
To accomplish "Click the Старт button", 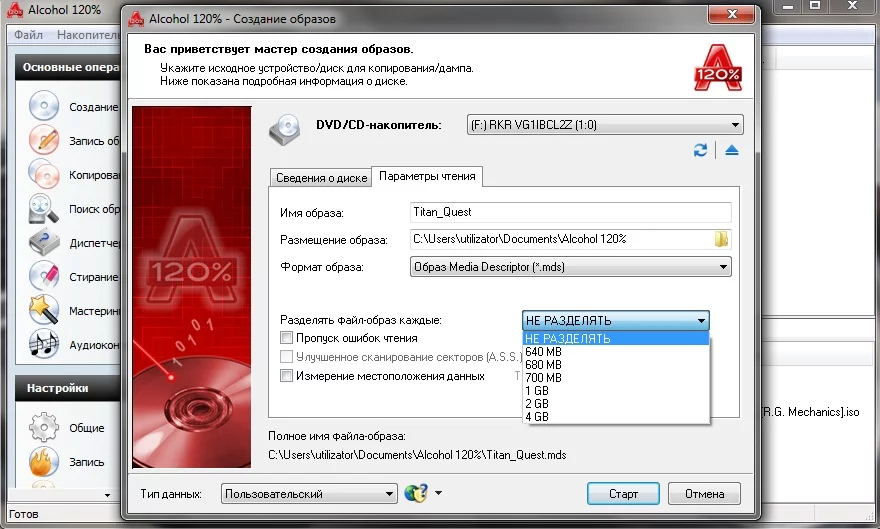I will click(x=623, y=494).
